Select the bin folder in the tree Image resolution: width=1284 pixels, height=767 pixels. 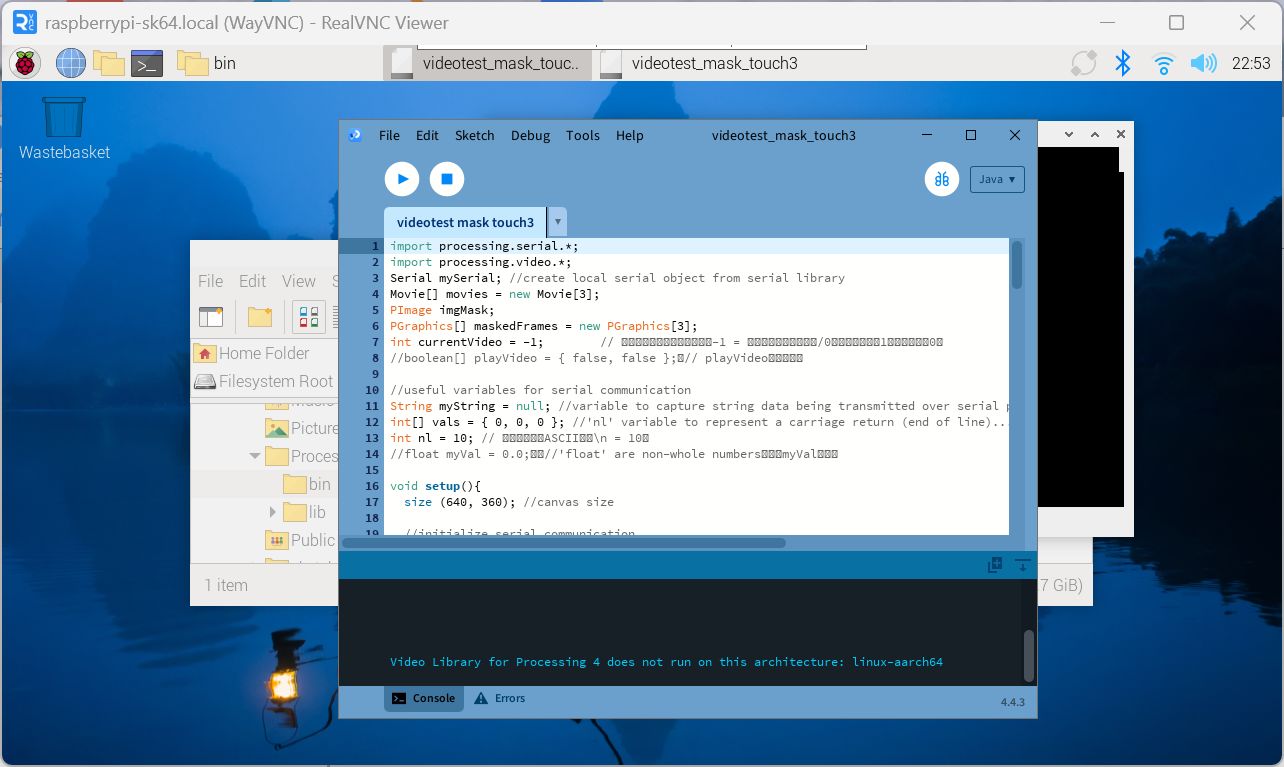[308, 484]
